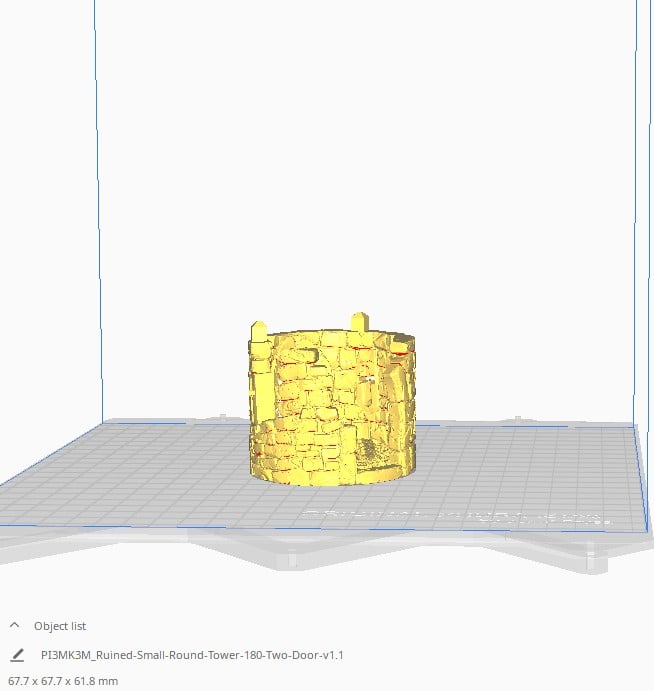The image size is (654, 691).
Task: Click the Object list header label
Action: click(x=60, y=626)
